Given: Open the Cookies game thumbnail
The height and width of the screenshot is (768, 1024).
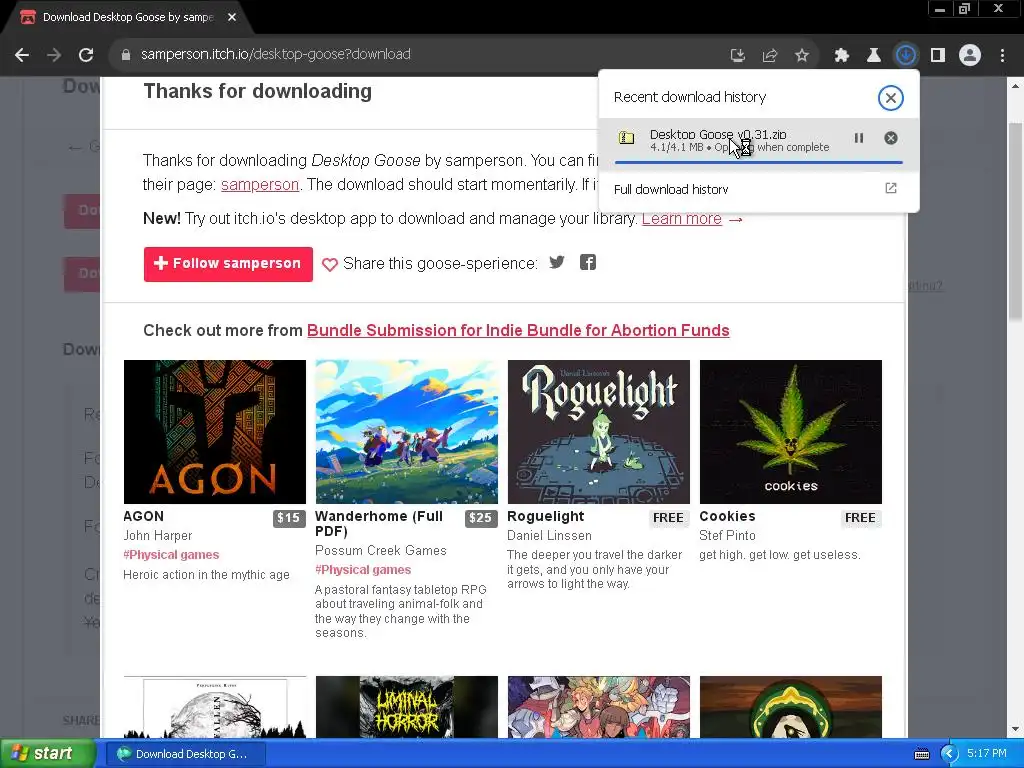Looking at the screenshot, I should click(x=790, y=432).
